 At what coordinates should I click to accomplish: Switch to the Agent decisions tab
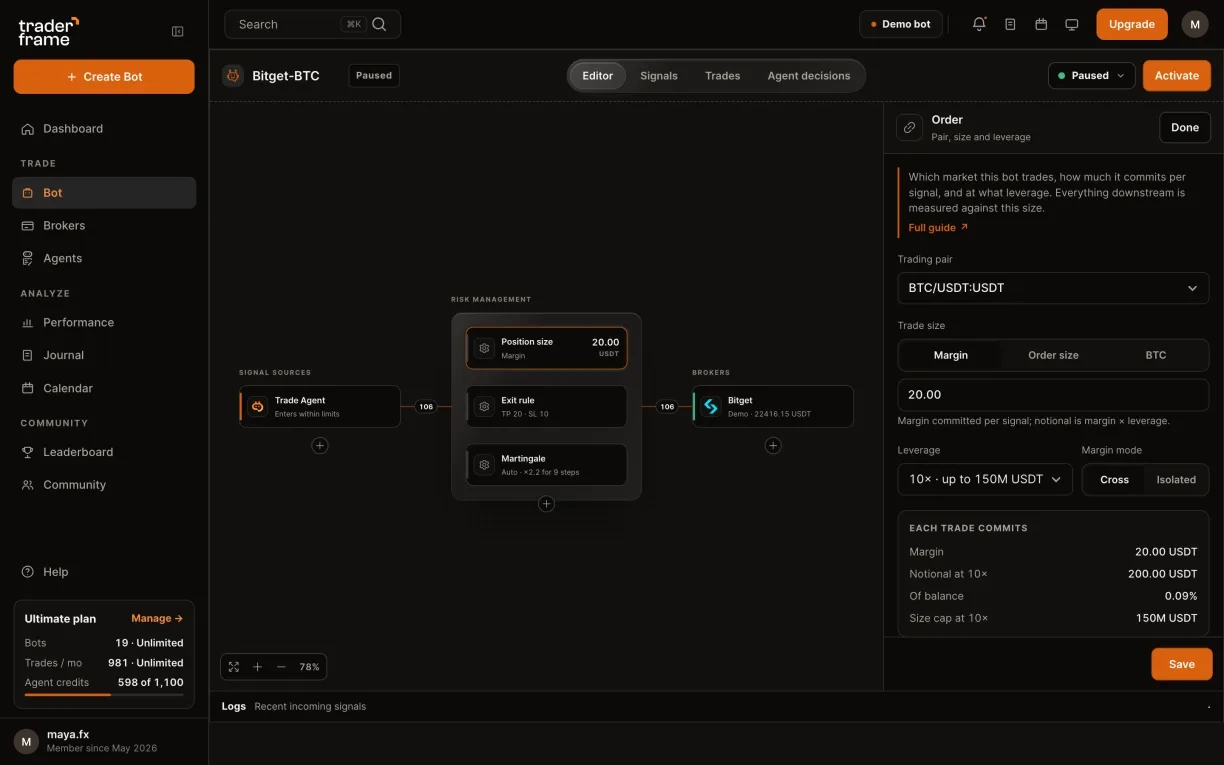pos(809,76)
